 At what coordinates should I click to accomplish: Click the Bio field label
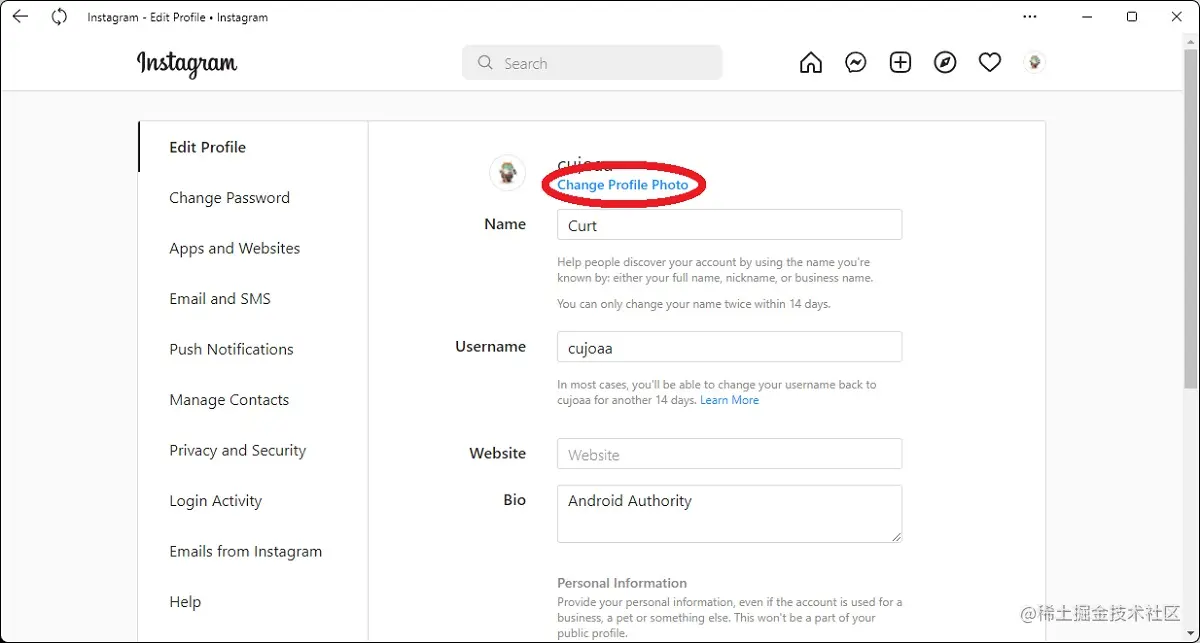point(514,499)
